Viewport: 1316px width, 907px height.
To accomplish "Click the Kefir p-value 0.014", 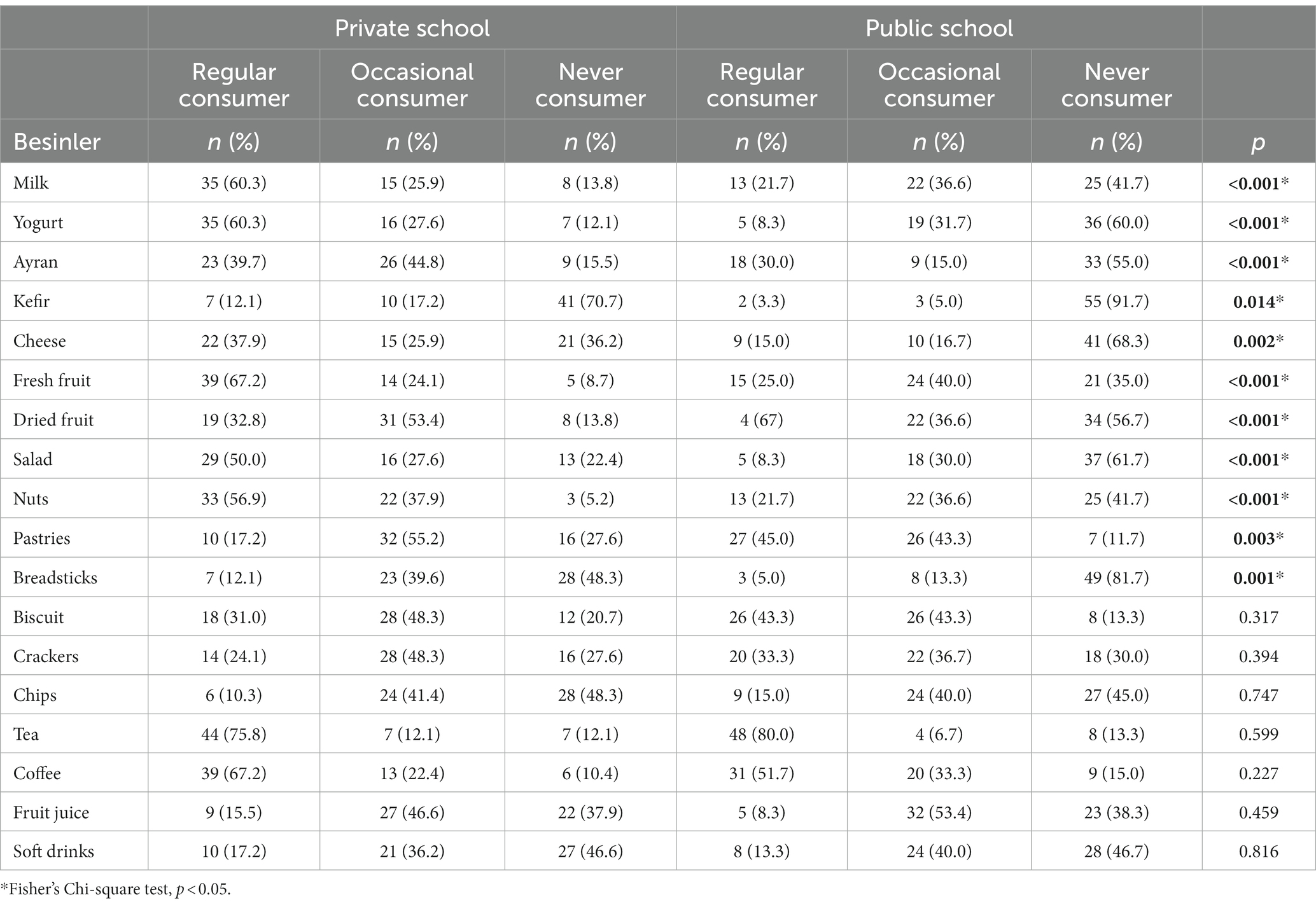I will point(1259,301).
